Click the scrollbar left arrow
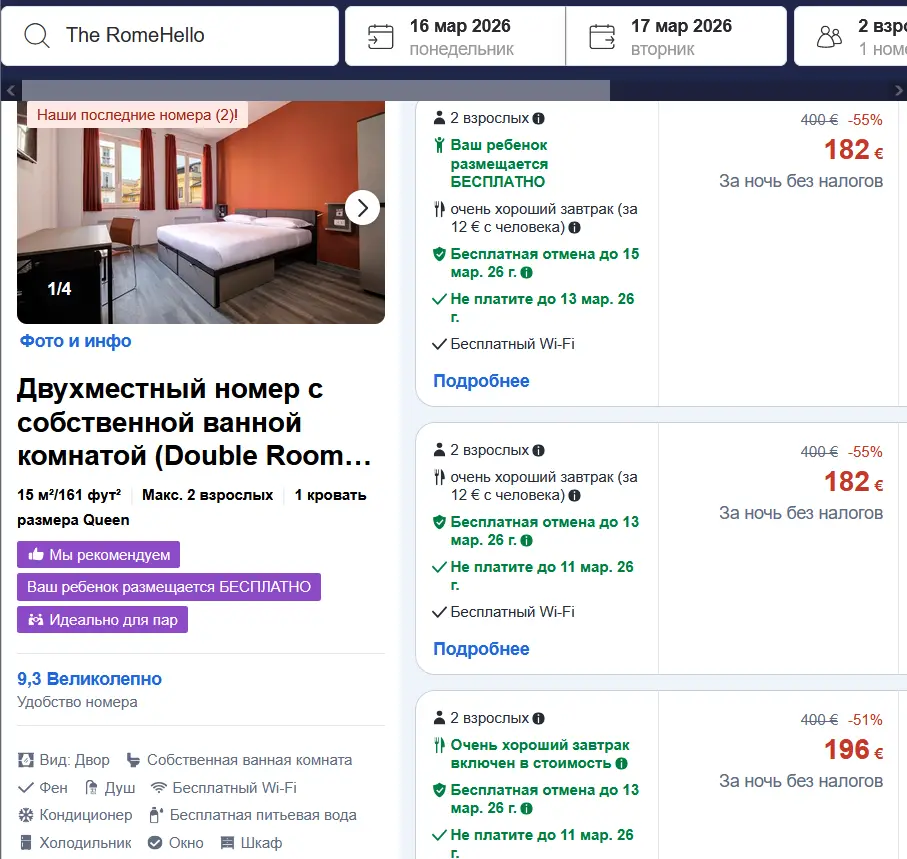 tap(9, 90)
